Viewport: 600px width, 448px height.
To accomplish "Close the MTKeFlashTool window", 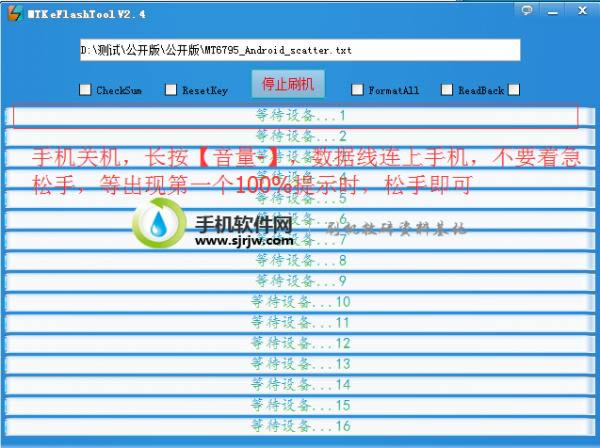I will tap(582, 9).
